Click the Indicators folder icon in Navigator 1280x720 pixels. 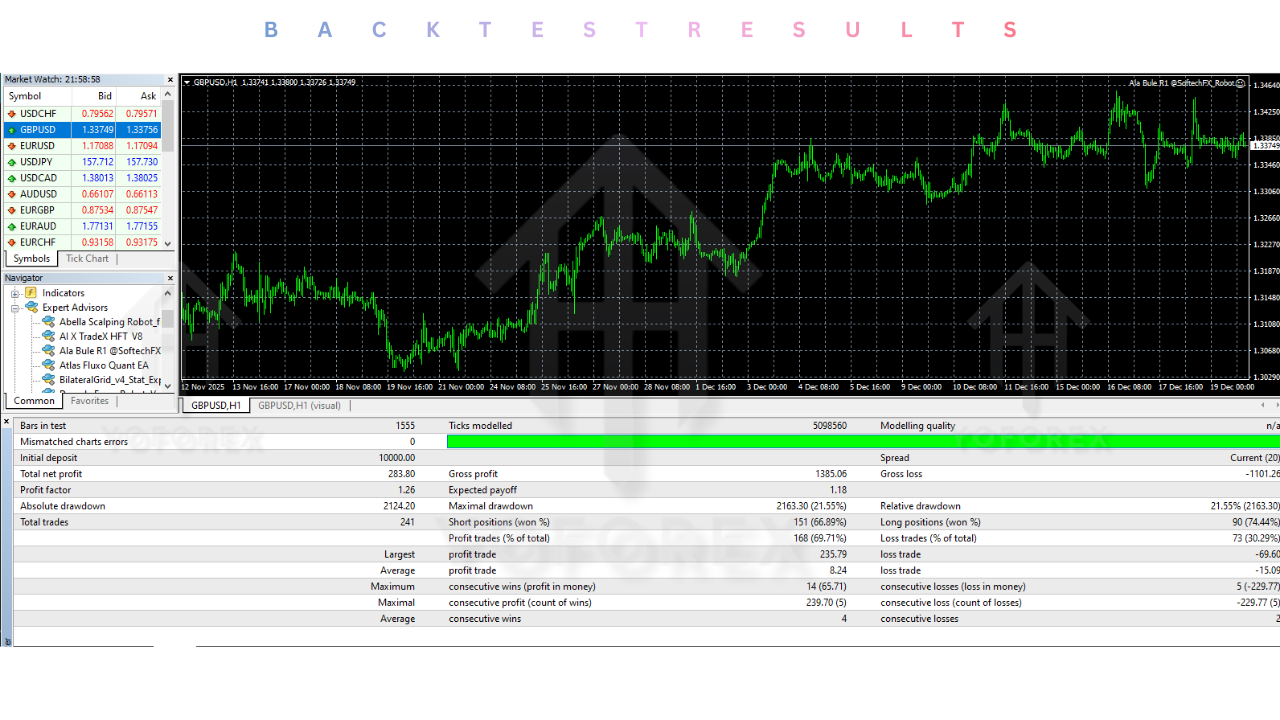point(30,293)
